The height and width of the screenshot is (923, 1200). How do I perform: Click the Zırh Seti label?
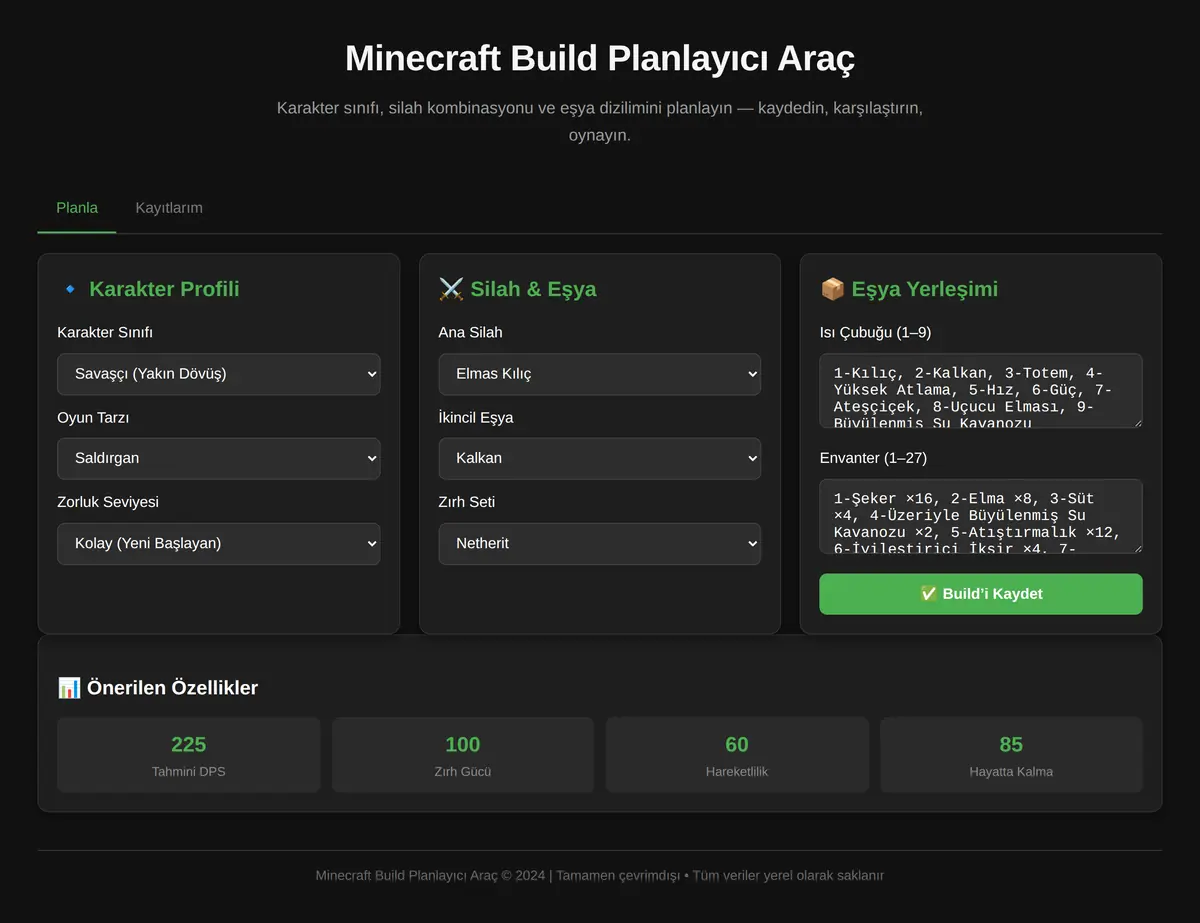click(467, 502)
